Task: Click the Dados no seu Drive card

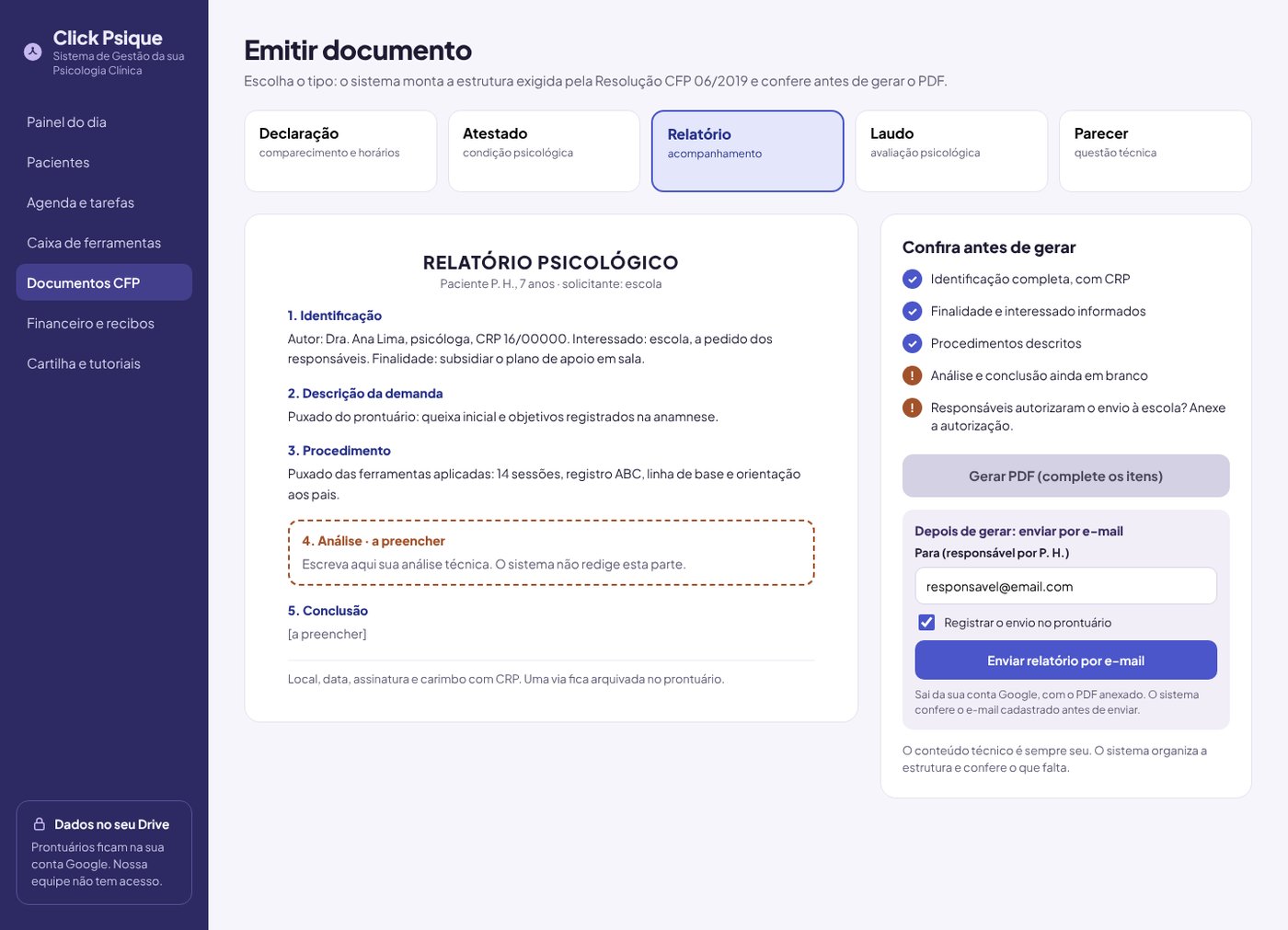Action: click(104, 853)
